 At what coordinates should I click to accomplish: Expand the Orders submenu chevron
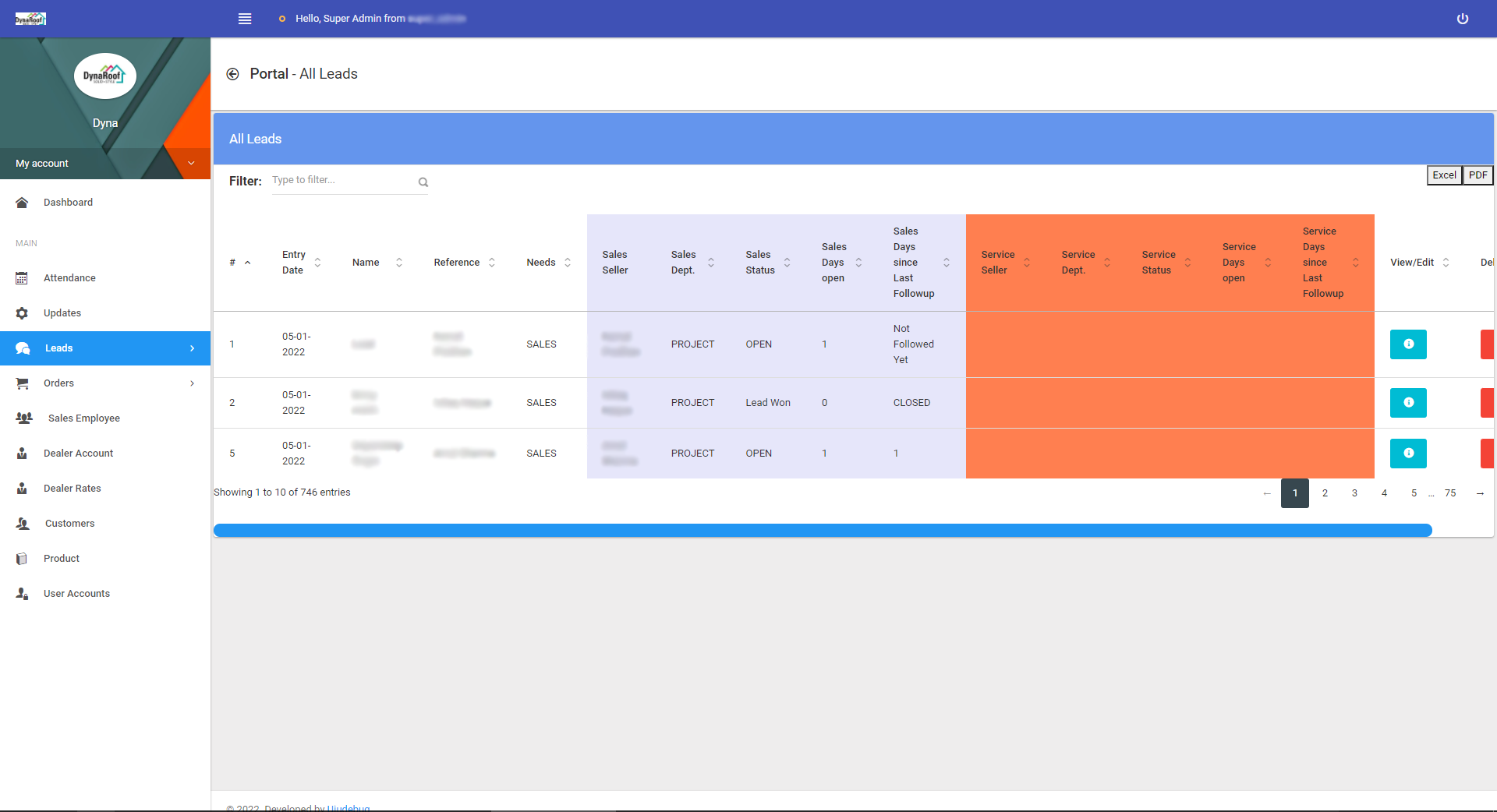coord(192,383)
